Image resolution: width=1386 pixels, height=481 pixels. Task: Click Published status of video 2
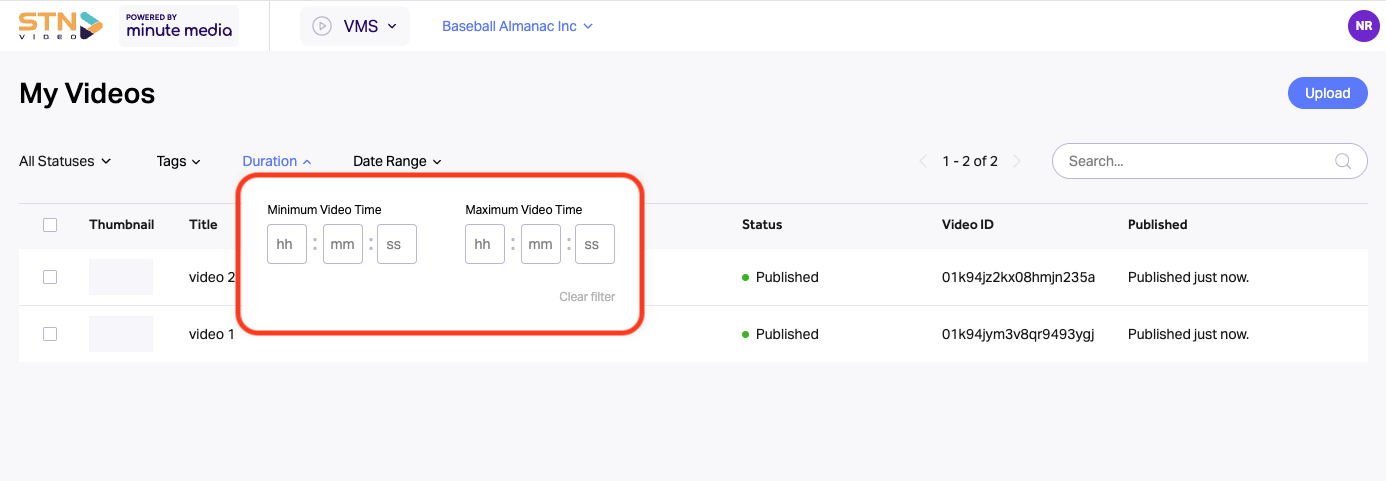pos(781,277)
